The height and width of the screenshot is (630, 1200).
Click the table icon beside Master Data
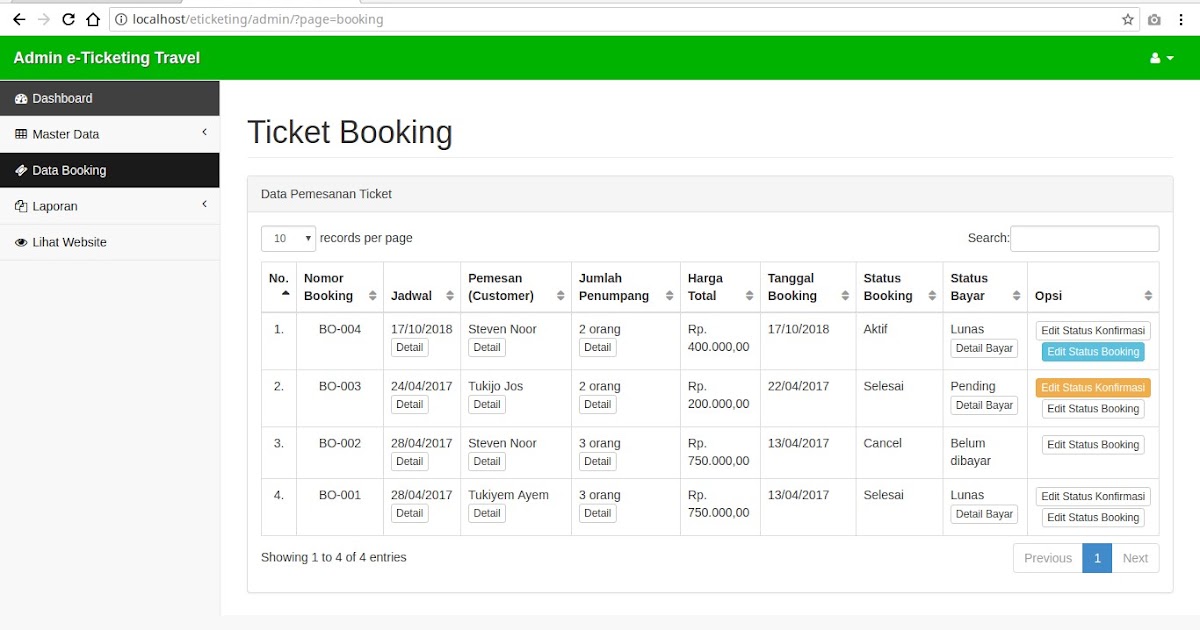pos(21,134)
